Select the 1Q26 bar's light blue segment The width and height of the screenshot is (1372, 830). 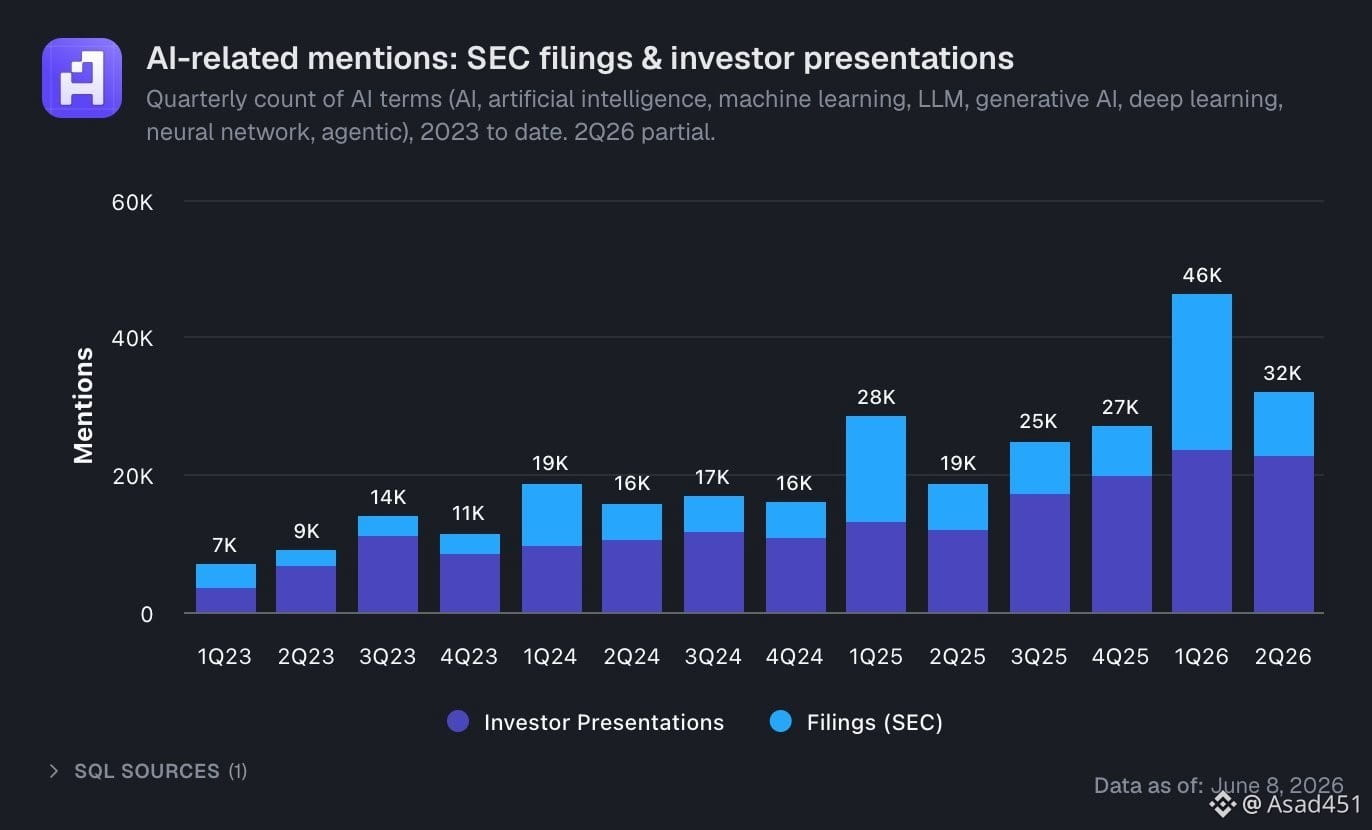(1202, 372)
